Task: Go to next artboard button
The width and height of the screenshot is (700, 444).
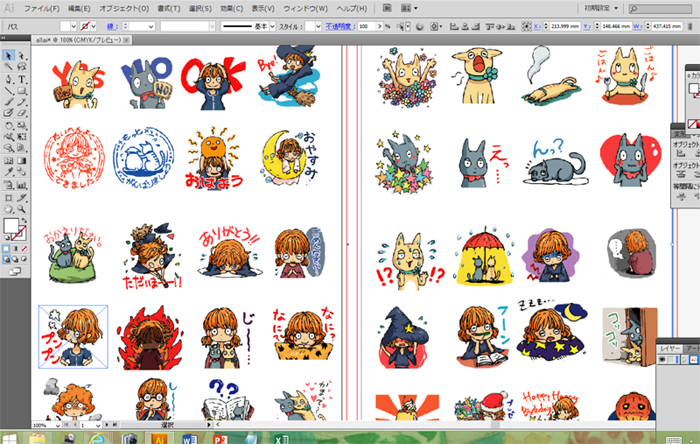Action: click(x=106, y=425)
